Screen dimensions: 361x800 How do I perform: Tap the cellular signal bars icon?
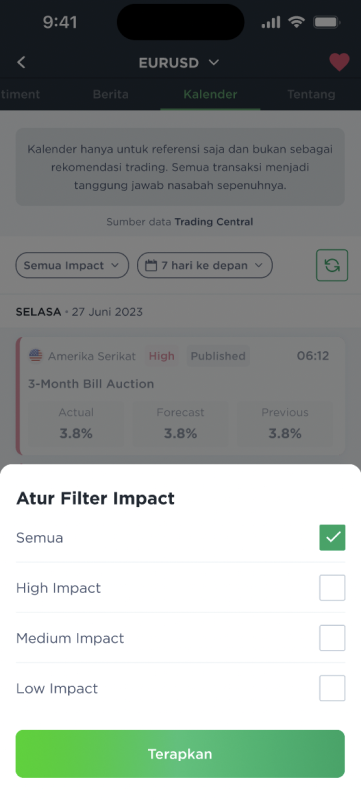click(x=271, y=22)
